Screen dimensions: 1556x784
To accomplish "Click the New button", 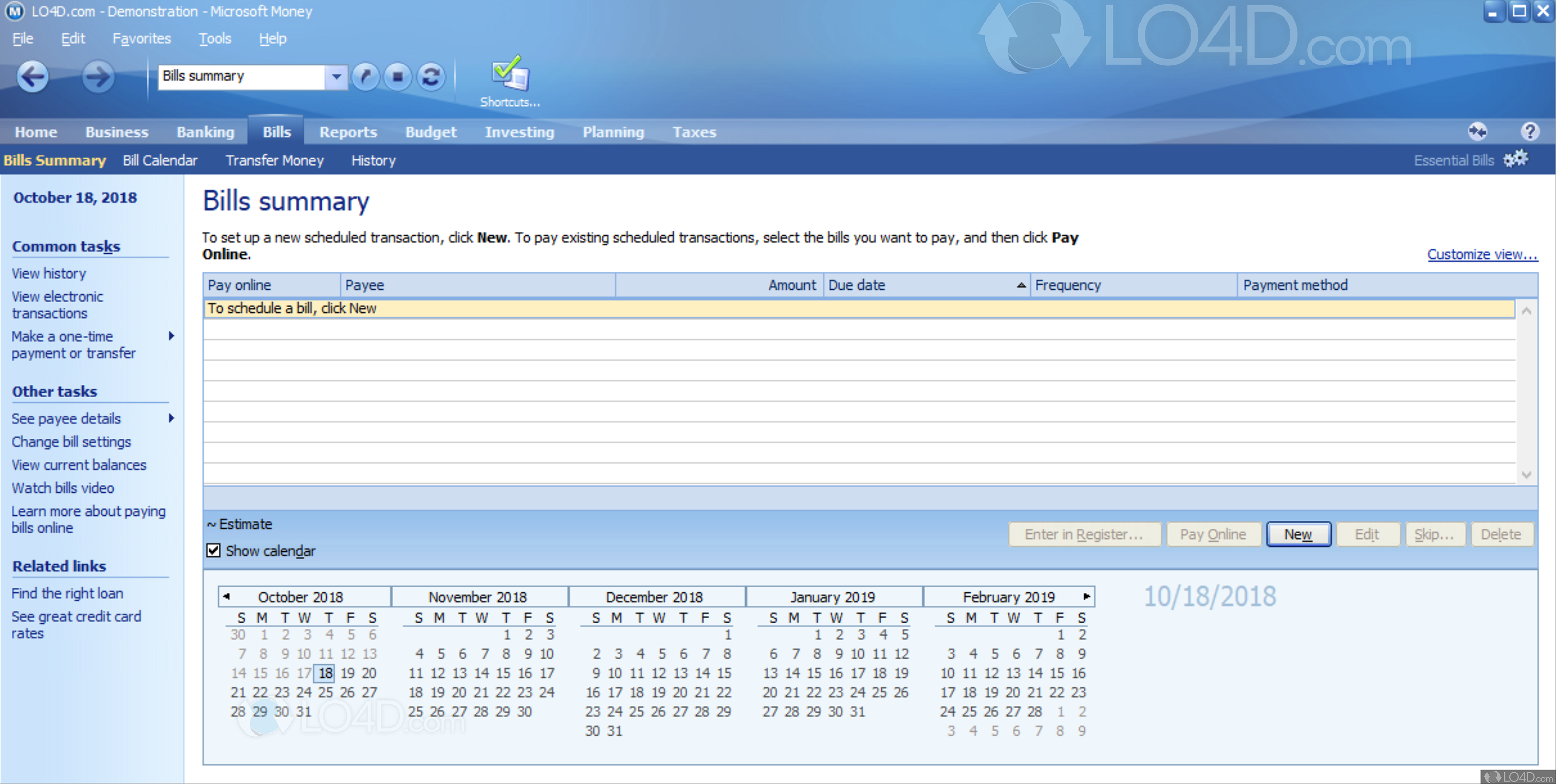I will pos(1299,534).
